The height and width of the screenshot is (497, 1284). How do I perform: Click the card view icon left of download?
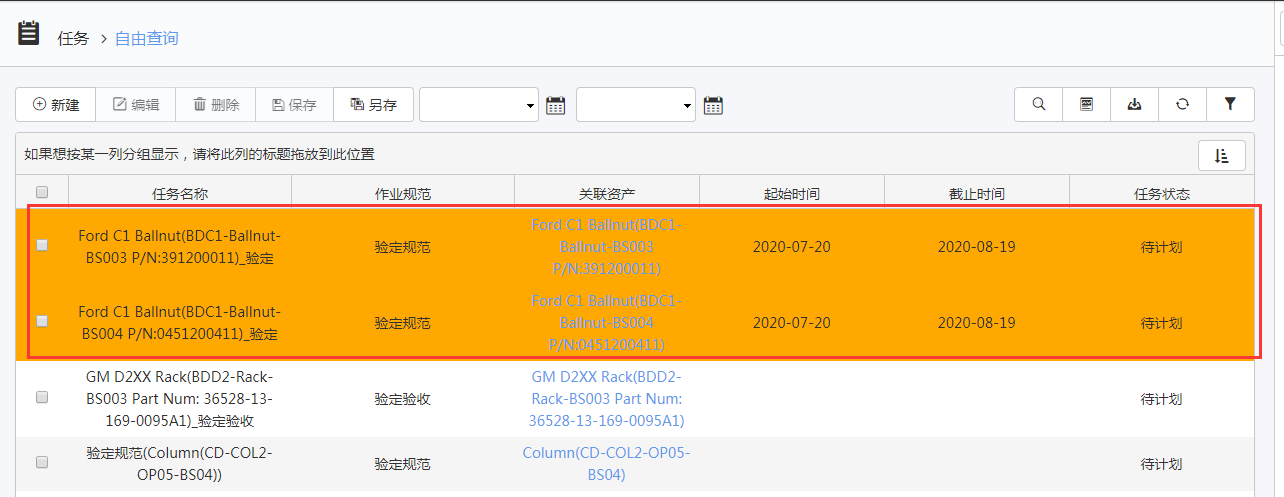click(x=1086, y=104)
